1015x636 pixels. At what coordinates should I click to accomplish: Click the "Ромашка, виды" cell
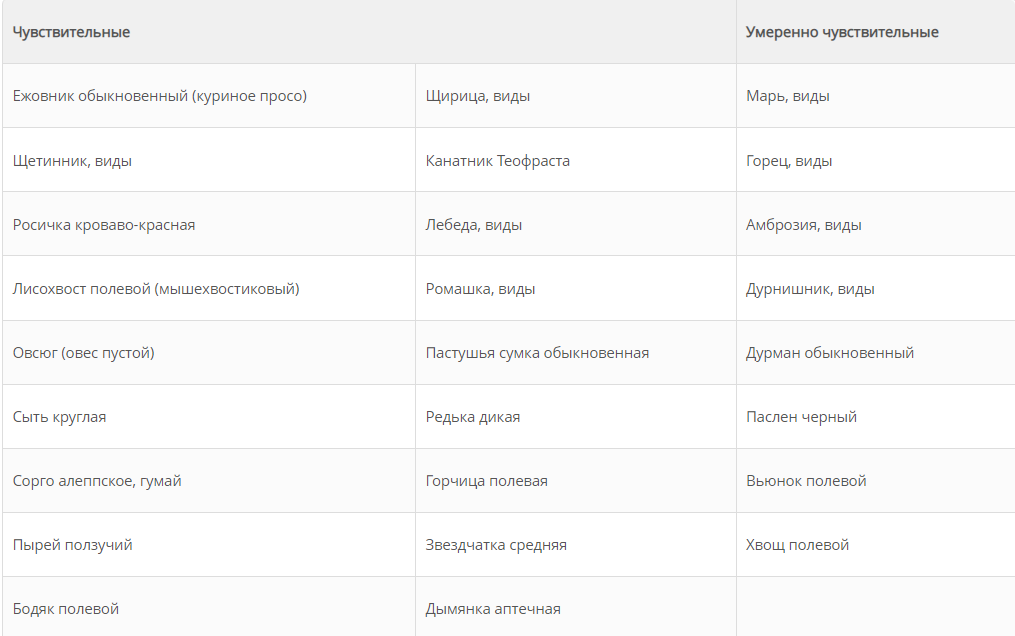coord(480,289)
